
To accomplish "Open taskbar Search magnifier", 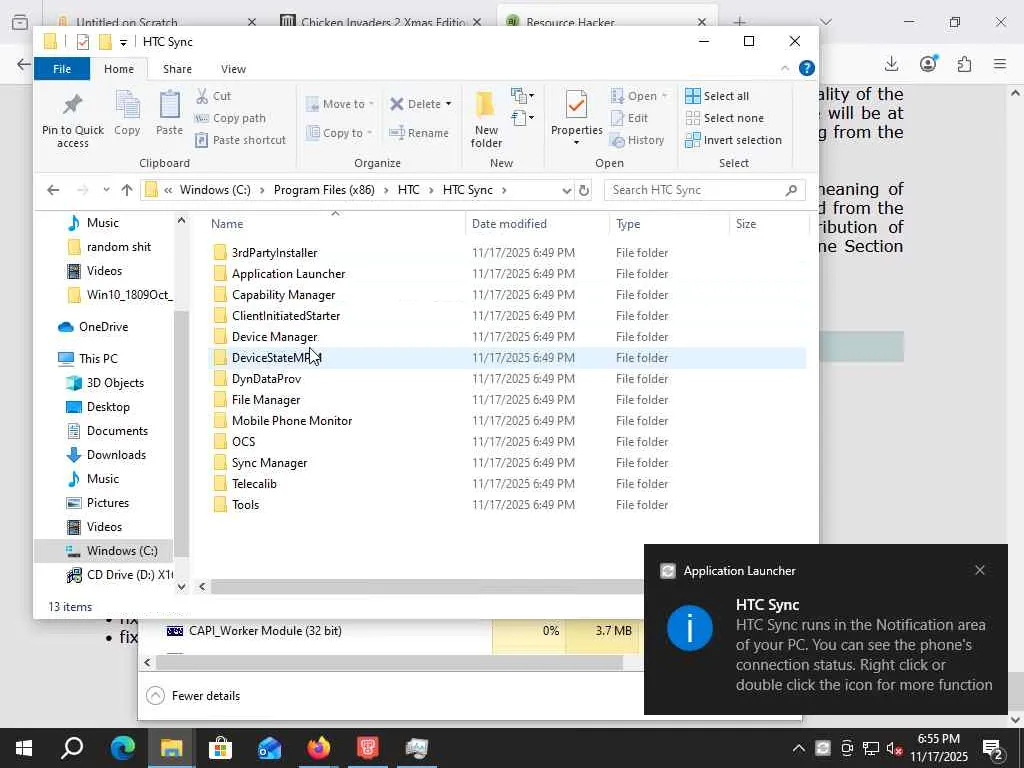I will tap(72, 748).
